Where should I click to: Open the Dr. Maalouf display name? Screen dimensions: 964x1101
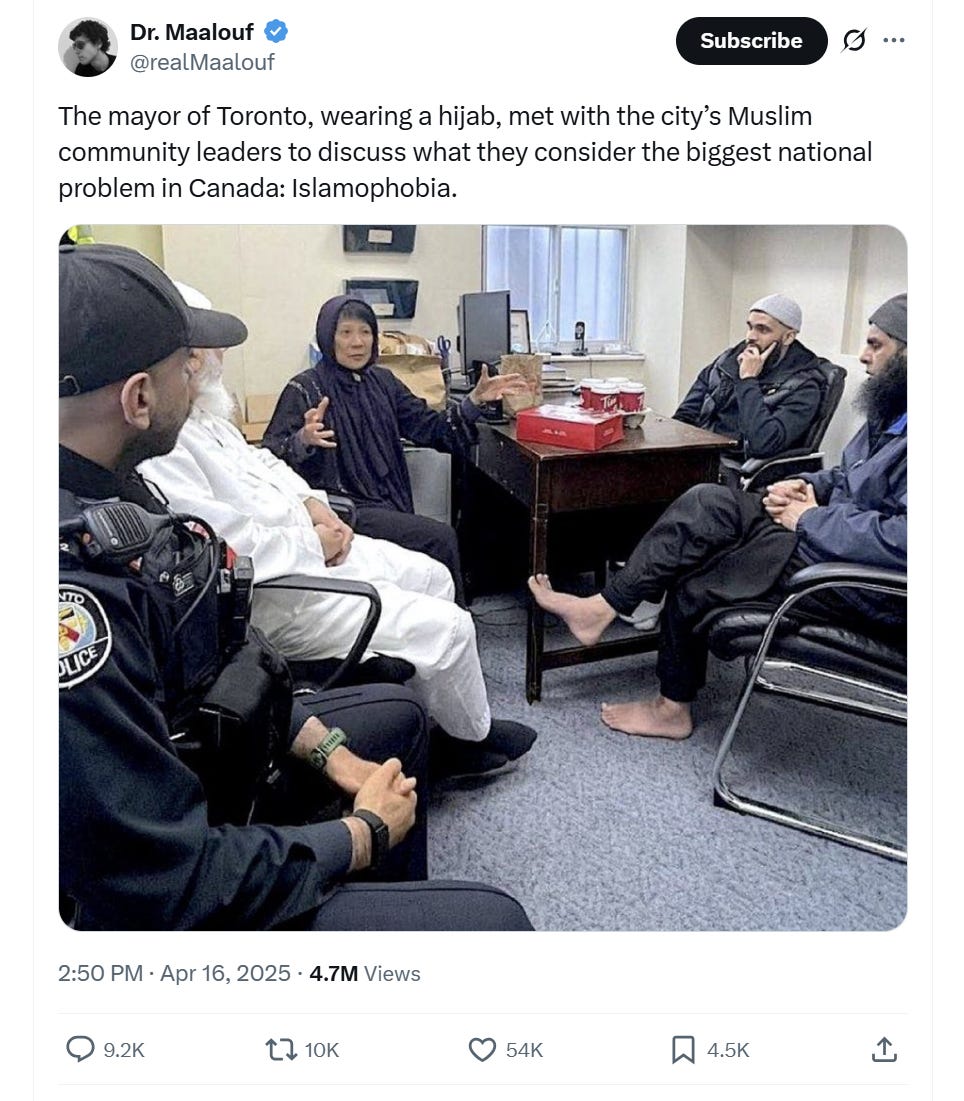click(192, 32)
